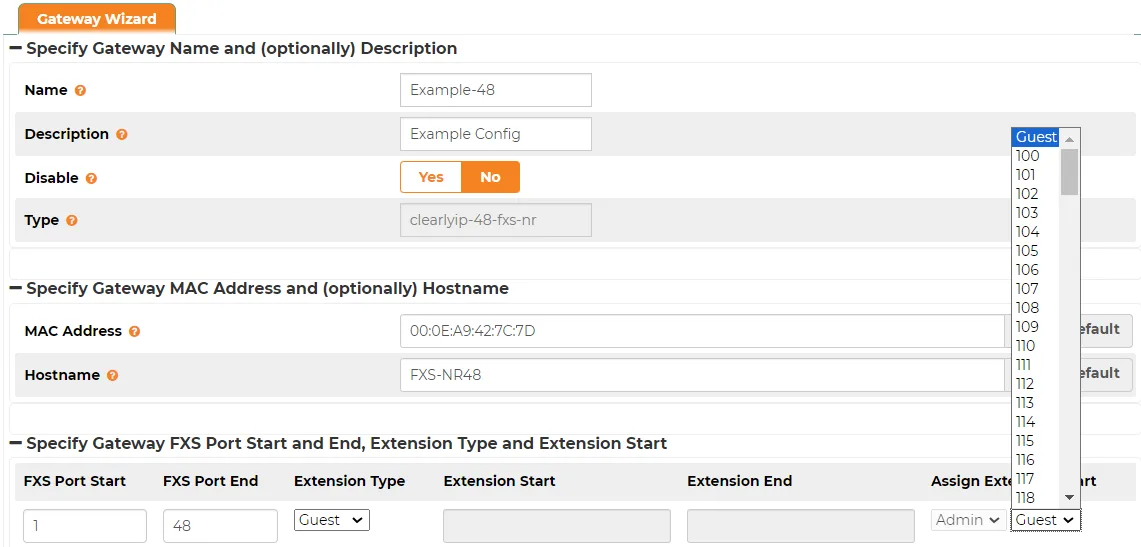Select extension 112 in the list

1036,383
